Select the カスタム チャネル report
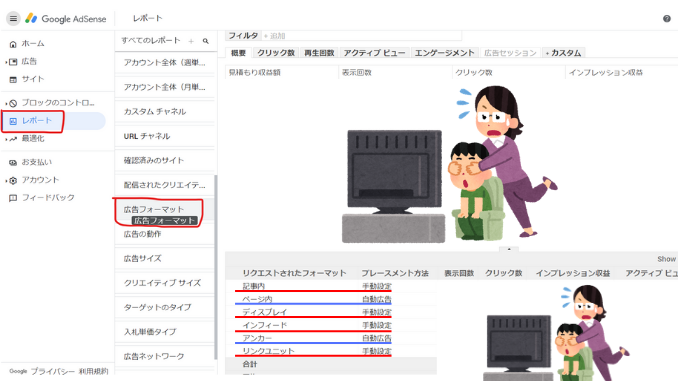 [x=165, y=112]
